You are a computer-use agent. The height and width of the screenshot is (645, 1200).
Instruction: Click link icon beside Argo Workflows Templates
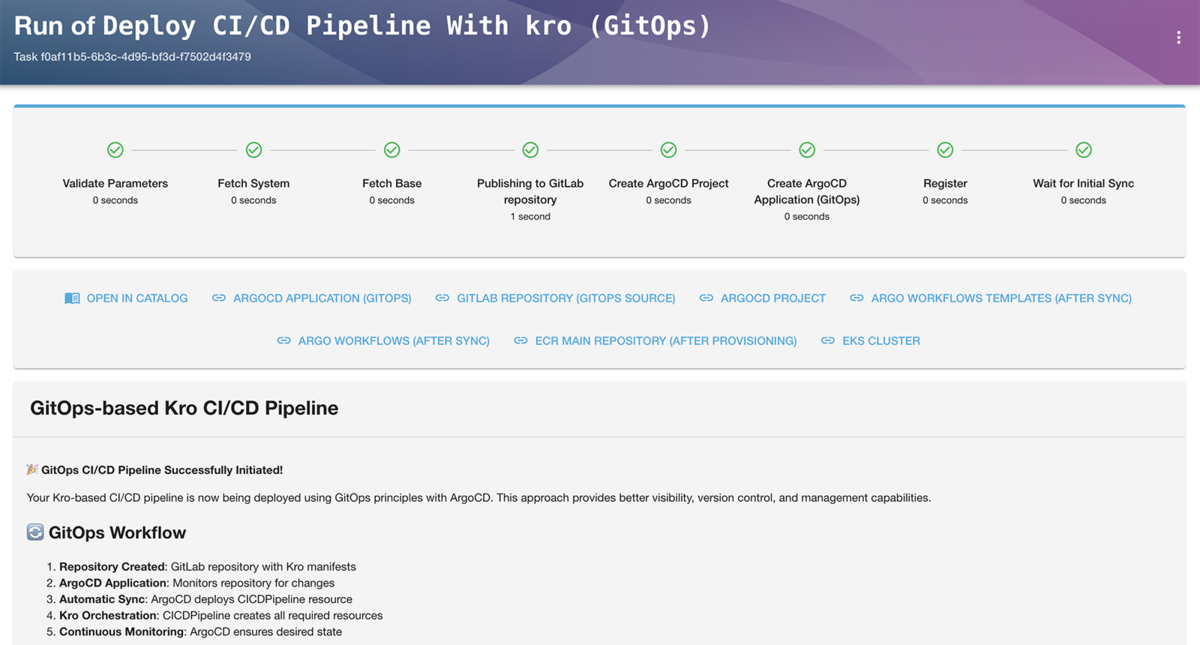pyautogui.click(x=856, y=298)
